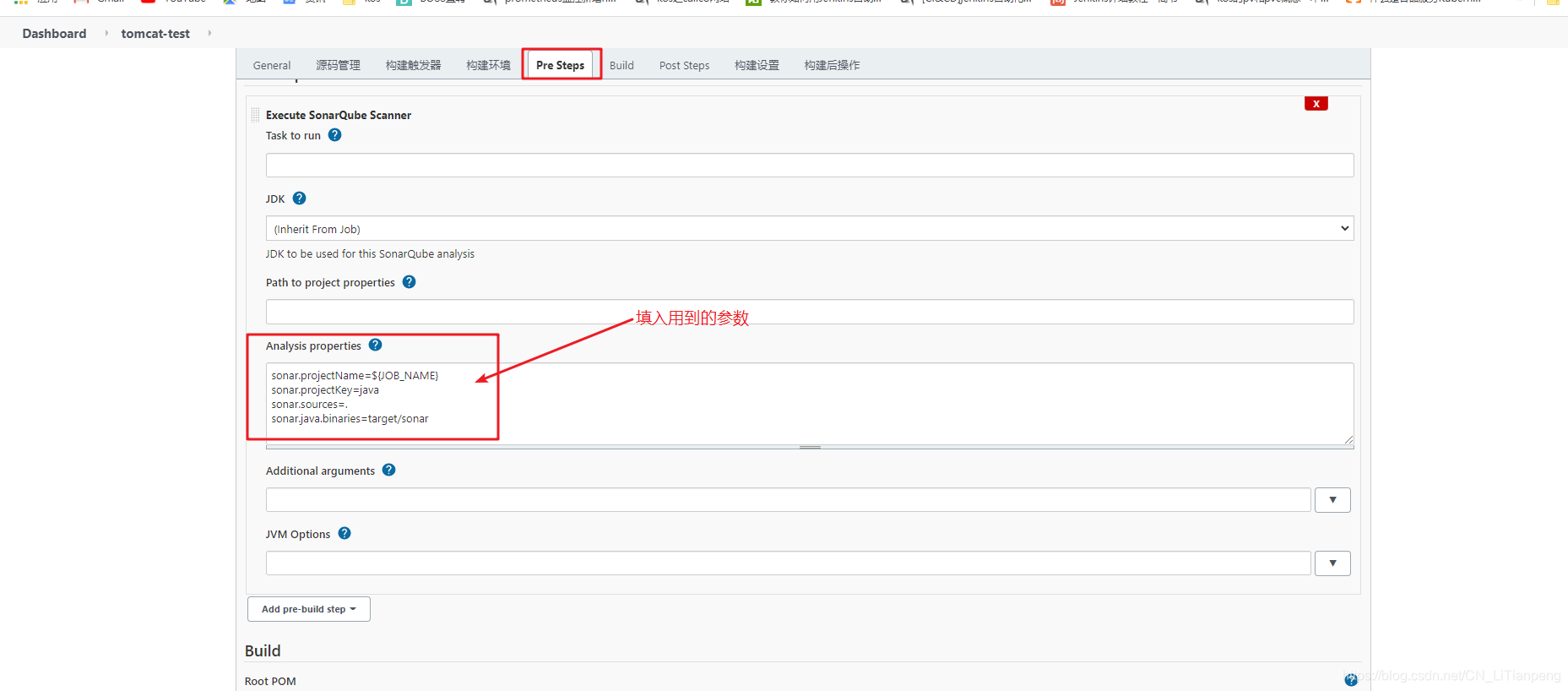
Task: Click the Root POM label
Action: pos(270,681)
